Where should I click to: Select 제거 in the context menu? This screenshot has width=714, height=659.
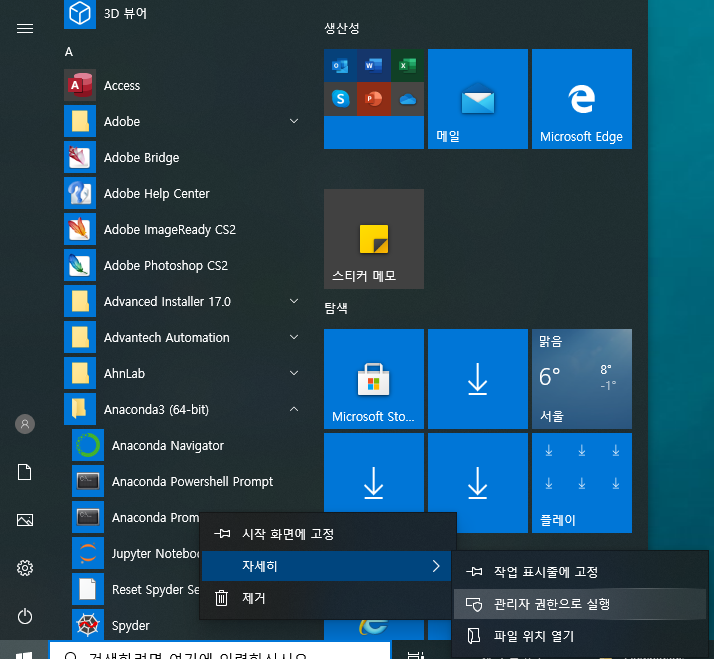[x=328, y=598]
